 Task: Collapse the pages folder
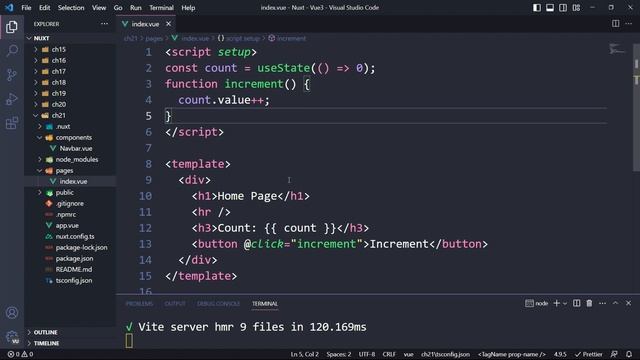pyautogui.click(x=70, y=170)
